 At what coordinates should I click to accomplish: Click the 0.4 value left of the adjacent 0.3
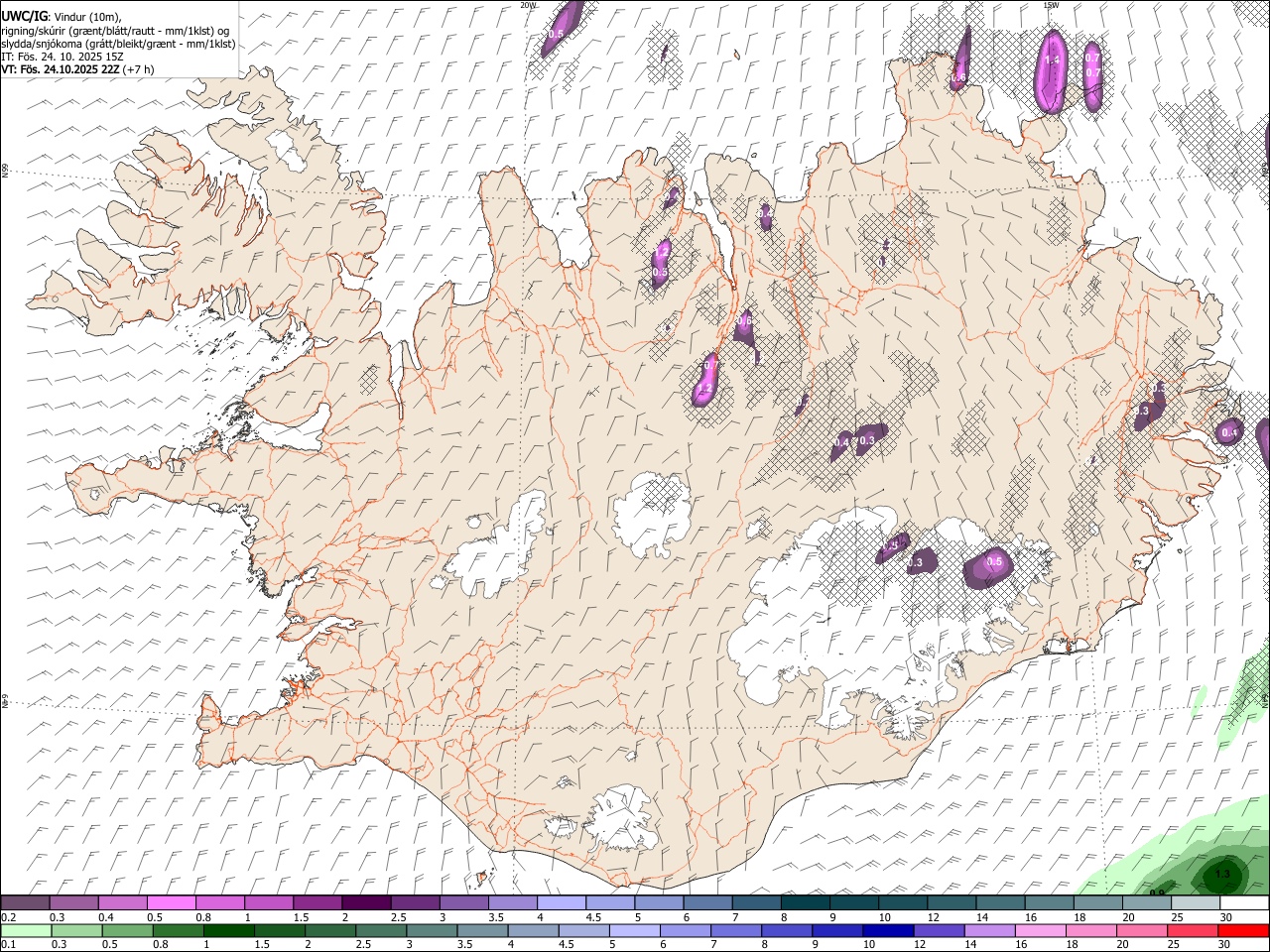842,441
